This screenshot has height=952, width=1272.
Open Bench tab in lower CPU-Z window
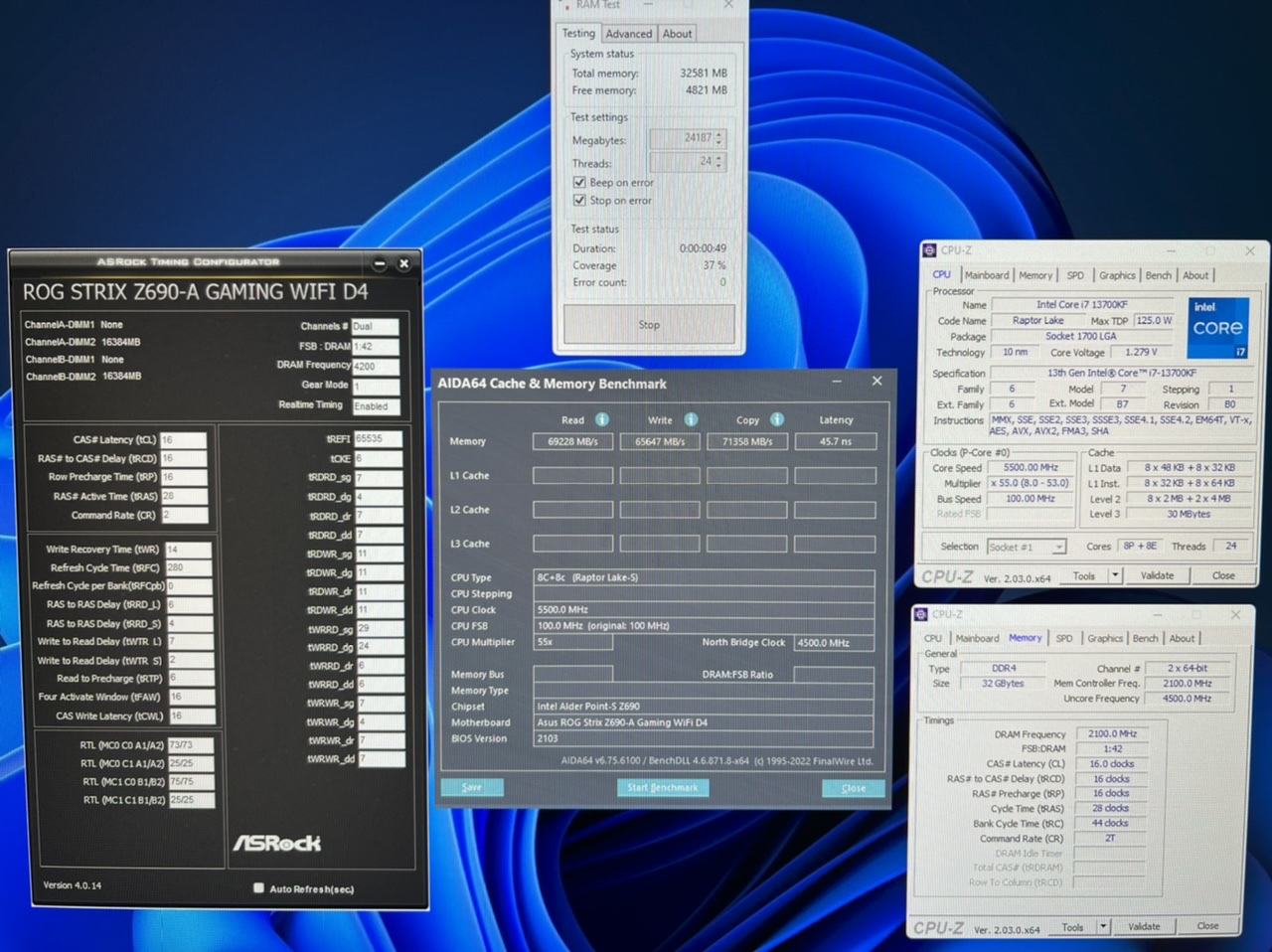click(x=1146, y=639)
